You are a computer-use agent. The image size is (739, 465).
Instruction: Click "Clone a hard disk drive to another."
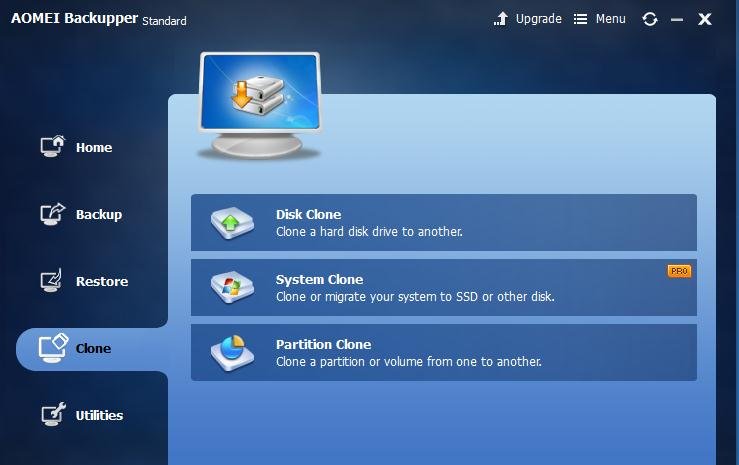(369, 231)
